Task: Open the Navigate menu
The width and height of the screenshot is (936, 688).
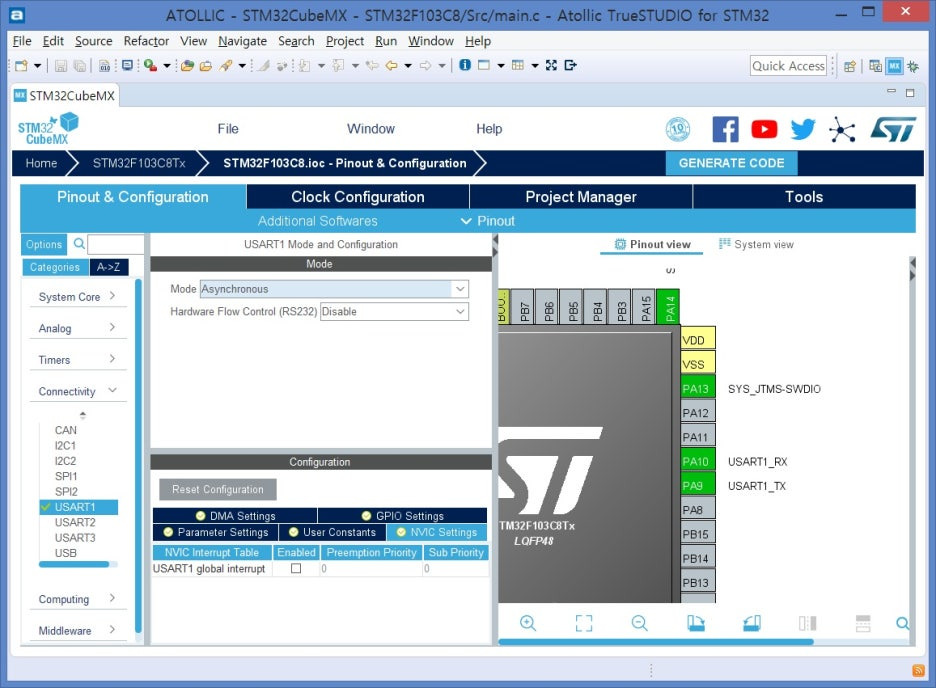Action: point(242,41)
